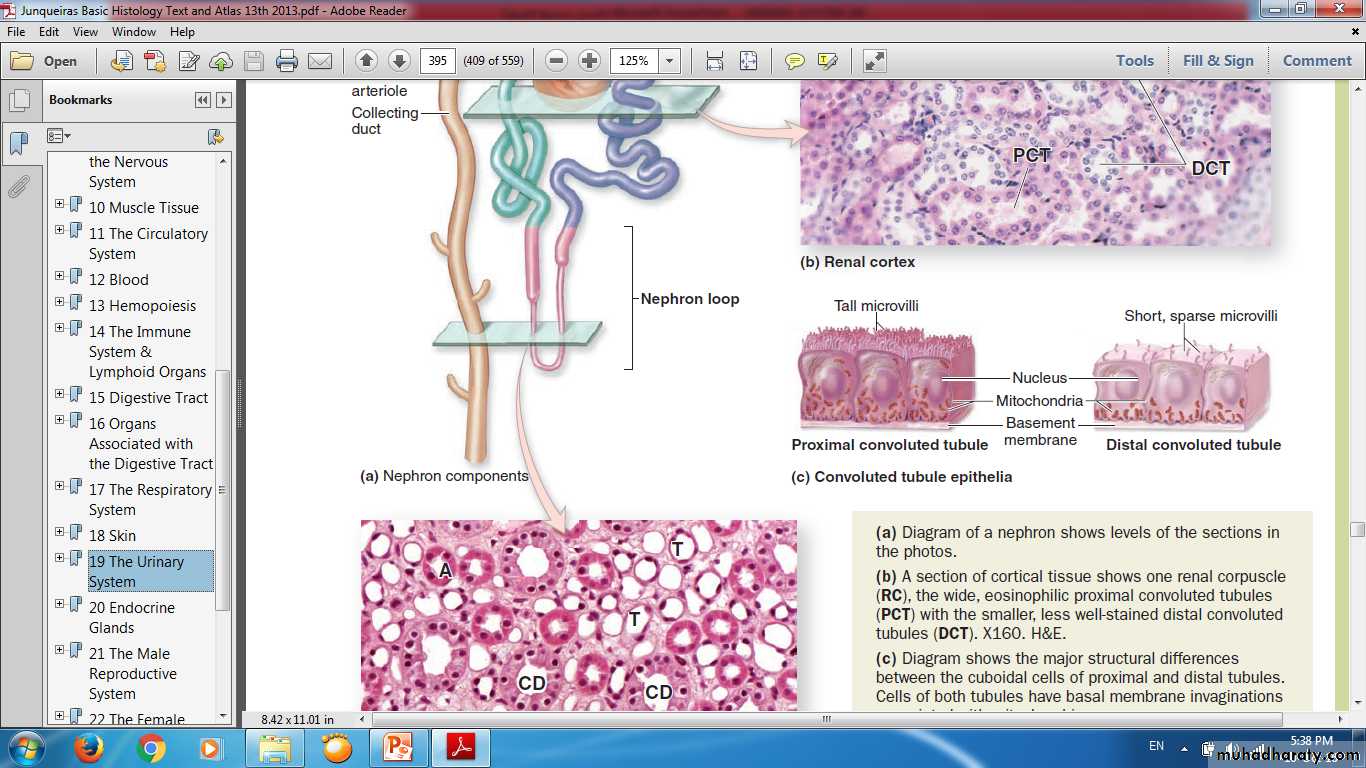Show the Page Thumbnails panel
Image resolution: width=1366 pixels, height=768 pixels.
pyautogui.click(x=19, y=101)
